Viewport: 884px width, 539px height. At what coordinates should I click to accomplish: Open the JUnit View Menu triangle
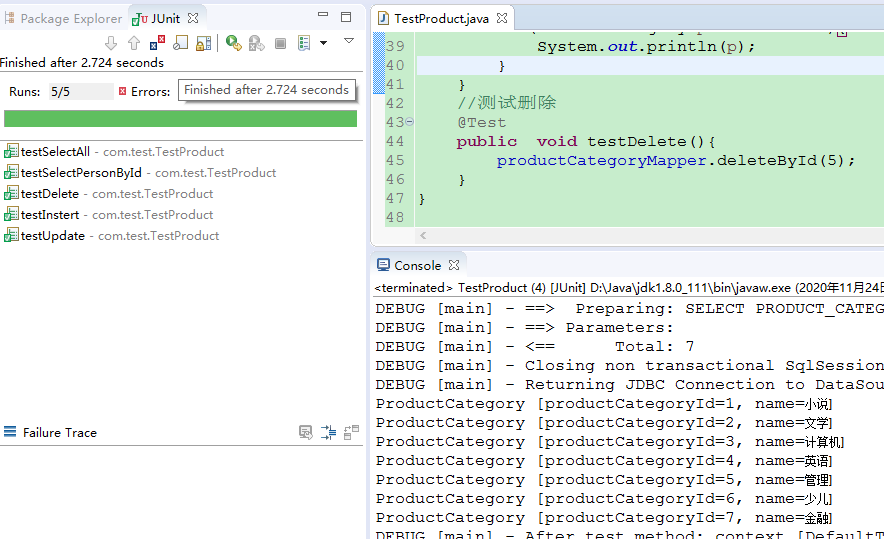(x=349, y=41)
